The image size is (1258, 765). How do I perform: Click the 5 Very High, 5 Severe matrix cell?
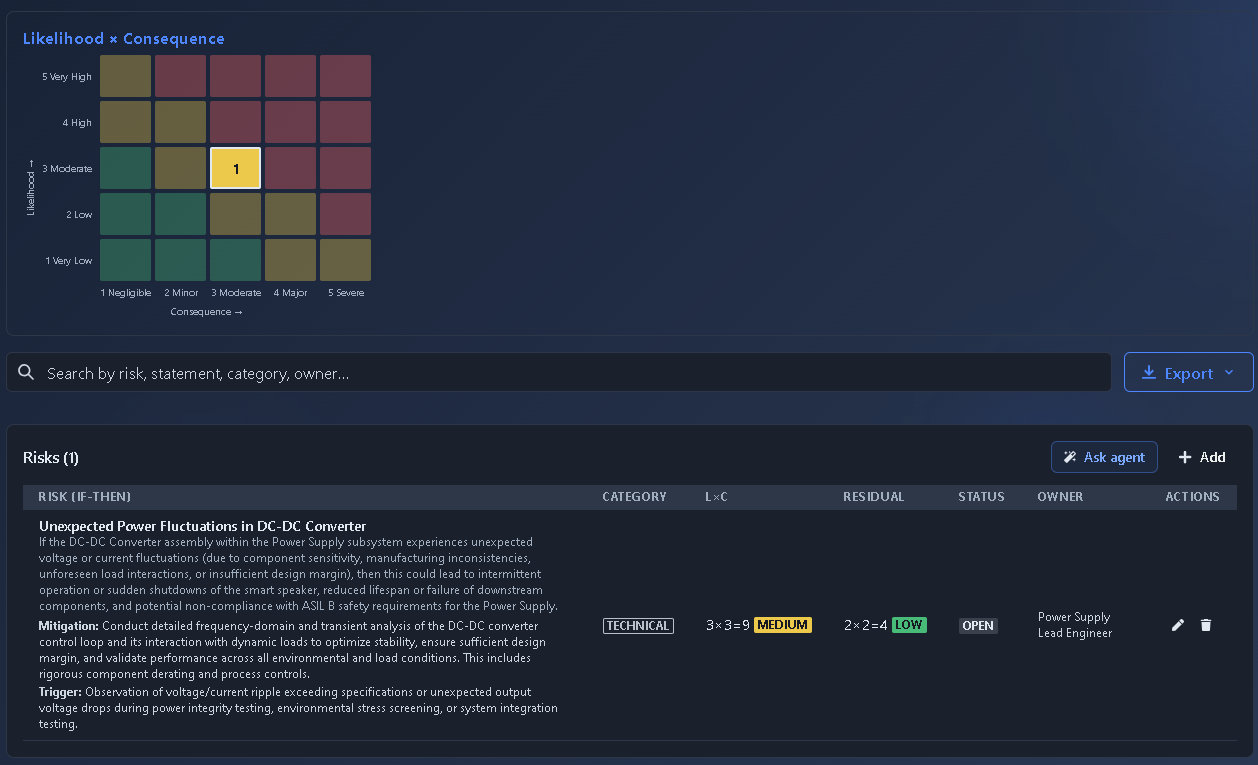[x=345, y=76]
